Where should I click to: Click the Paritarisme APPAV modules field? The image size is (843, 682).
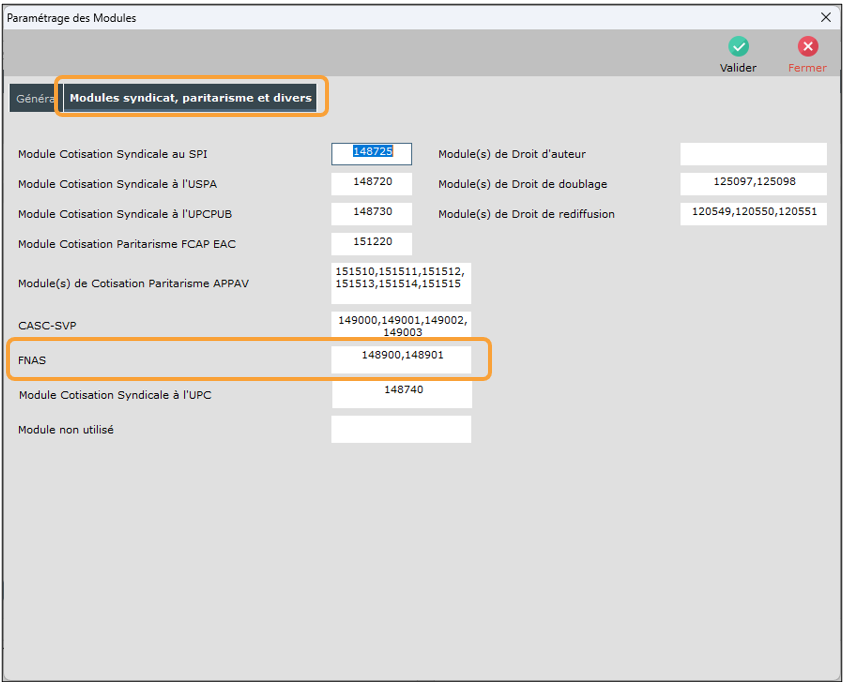click(x=401, y=283)
